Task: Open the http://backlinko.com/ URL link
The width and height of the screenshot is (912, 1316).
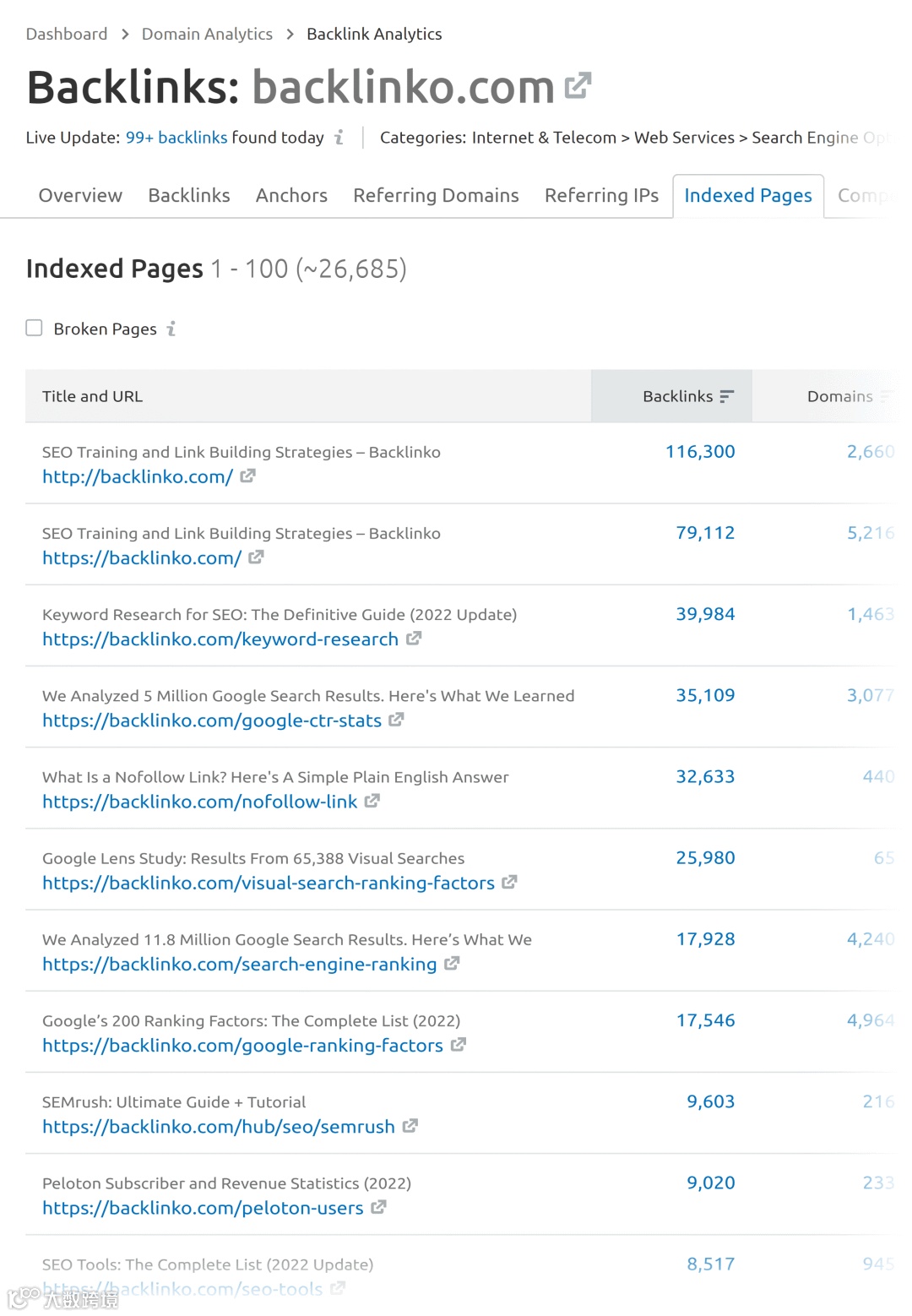Action: point(138,476)
